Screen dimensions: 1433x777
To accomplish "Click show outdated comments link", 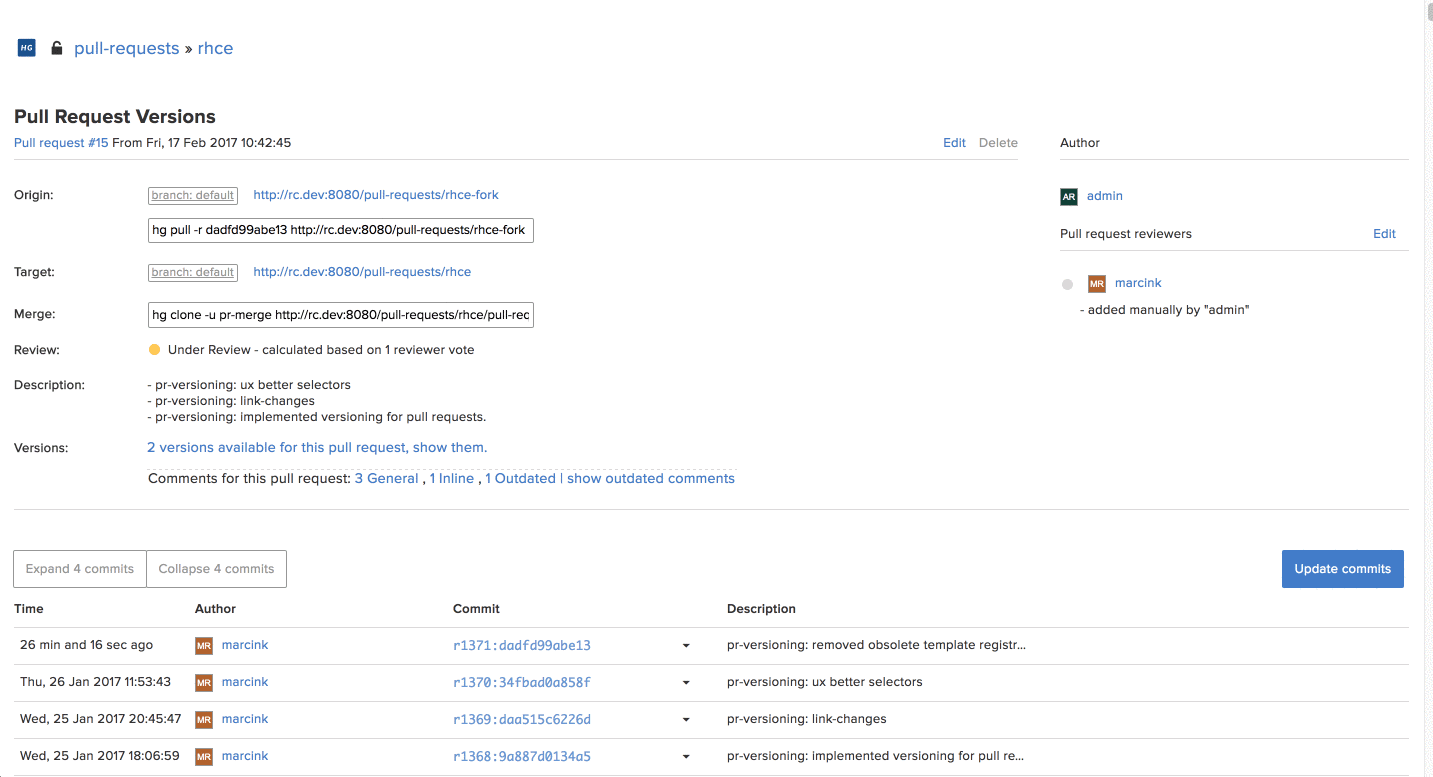I will 650,479.
